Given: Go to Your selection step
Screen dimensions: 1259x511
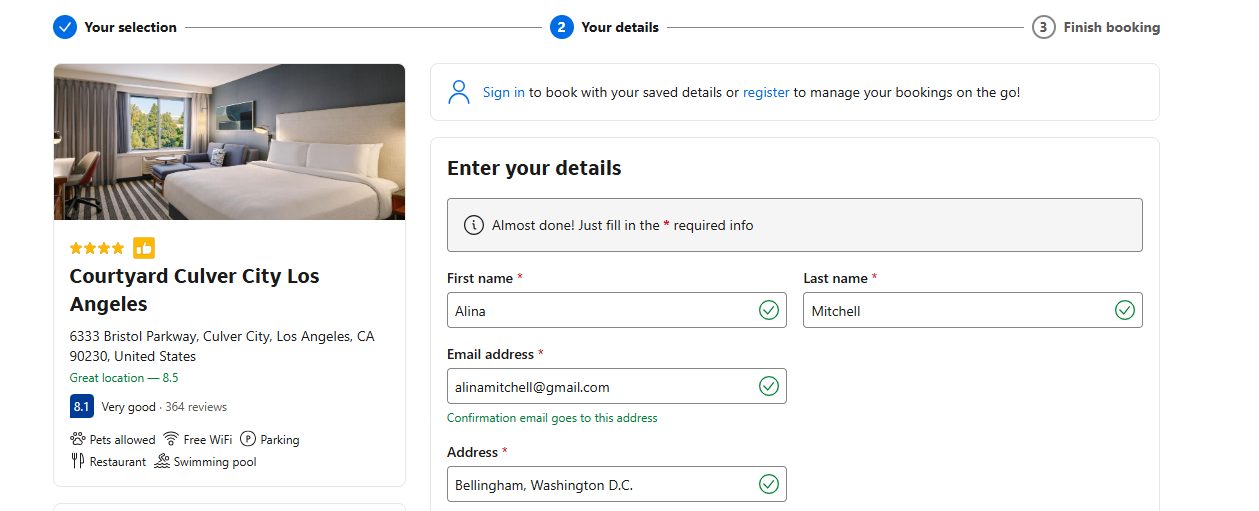Looking at the screenshot, I should tap(131, 27).
